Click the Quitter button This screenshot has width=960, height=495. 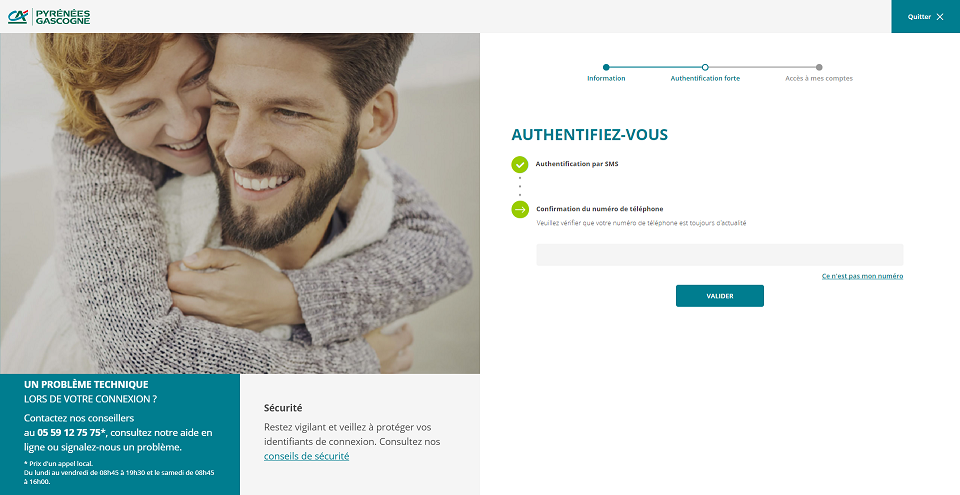coord(926,17)
